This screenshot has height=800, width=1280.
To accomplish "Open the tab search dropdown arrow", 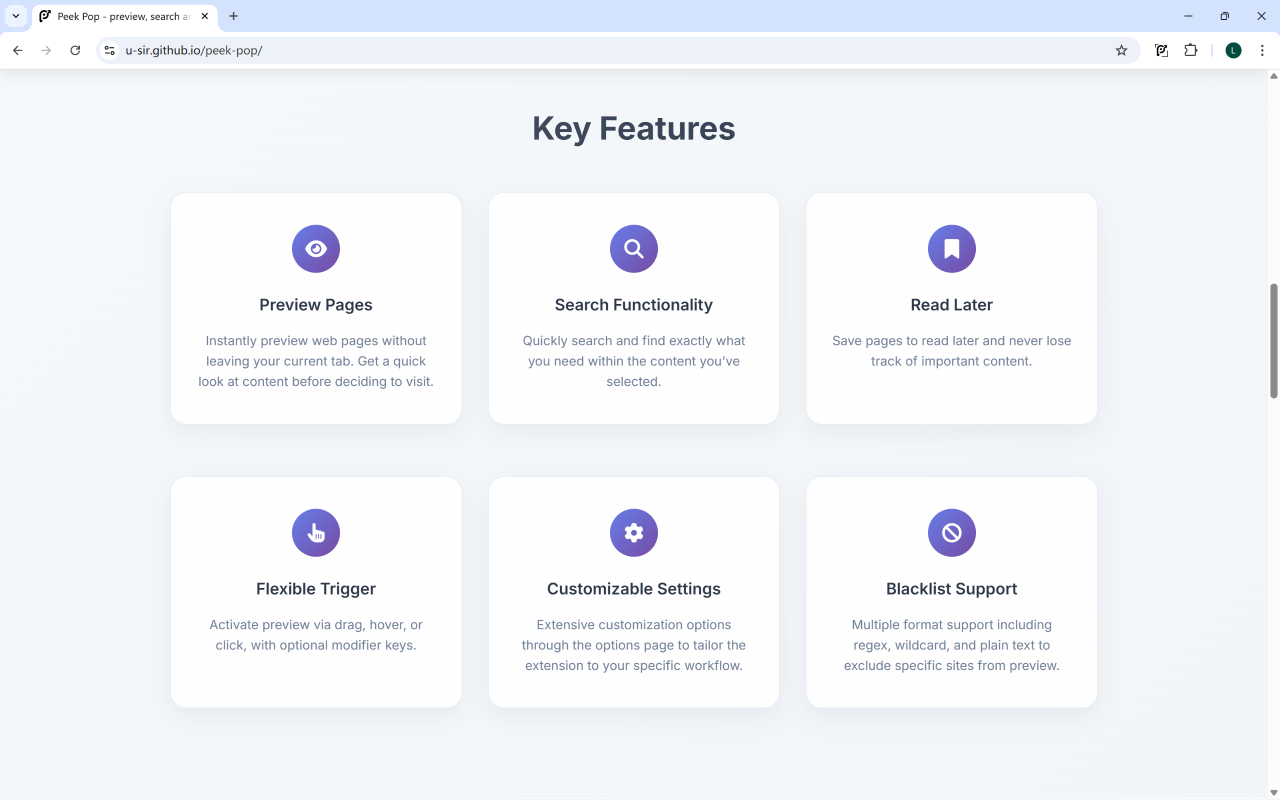I will (16, 16).
